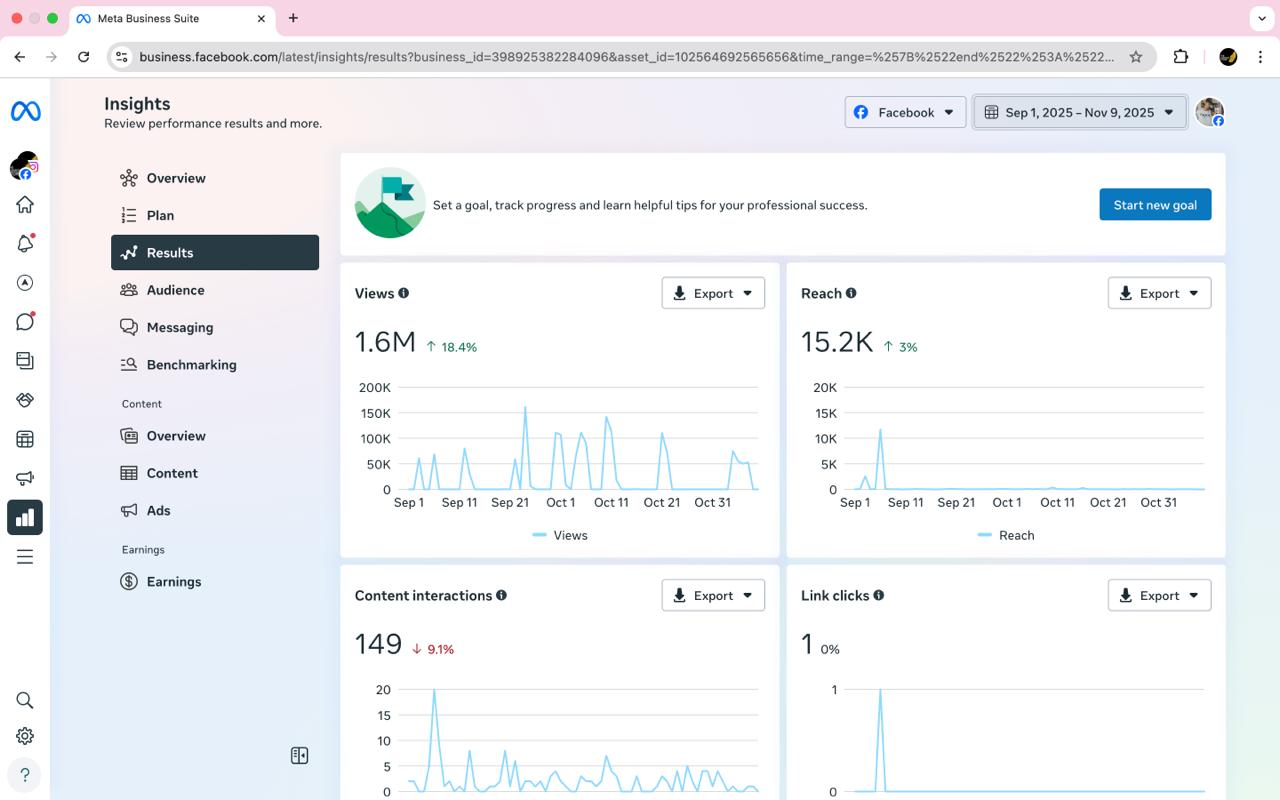Click the Views info icon
The width and height of the screenshot is (1280, 800).
pyautogui.click(x=404, y=293)
